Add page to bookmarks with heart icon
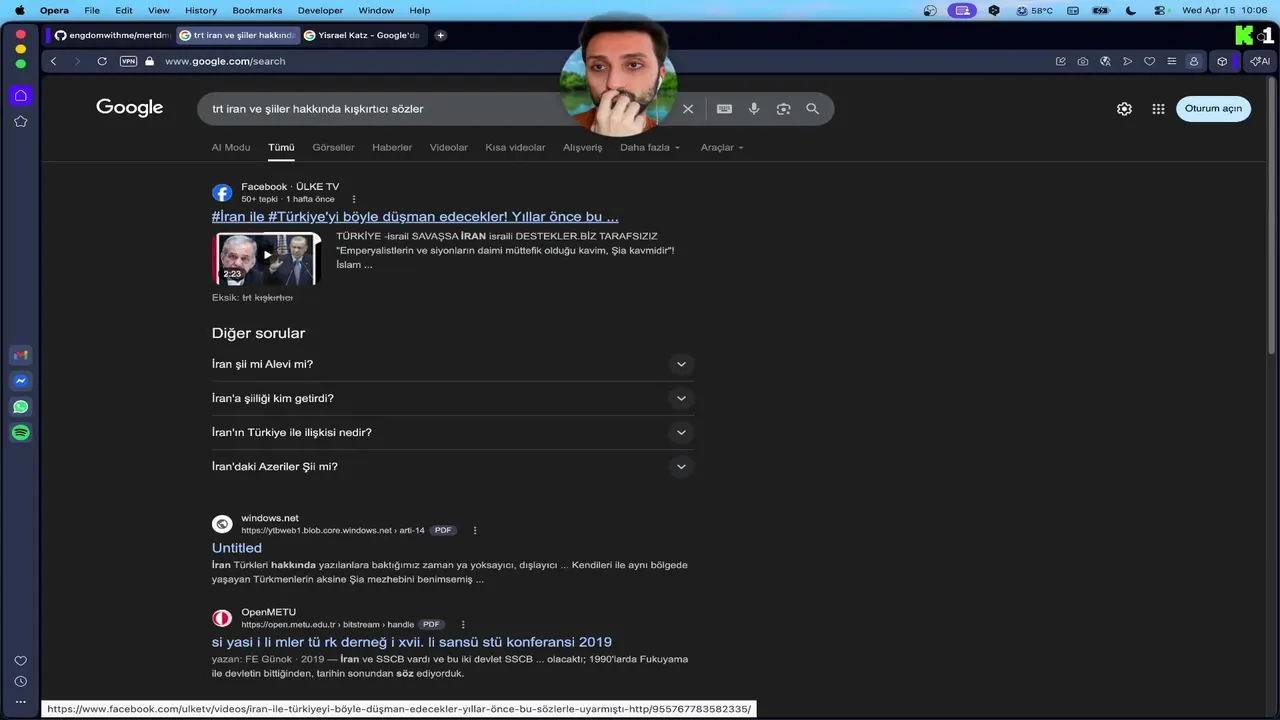The height and width of the screenshot is (720, 1280). coord(1149,61)
